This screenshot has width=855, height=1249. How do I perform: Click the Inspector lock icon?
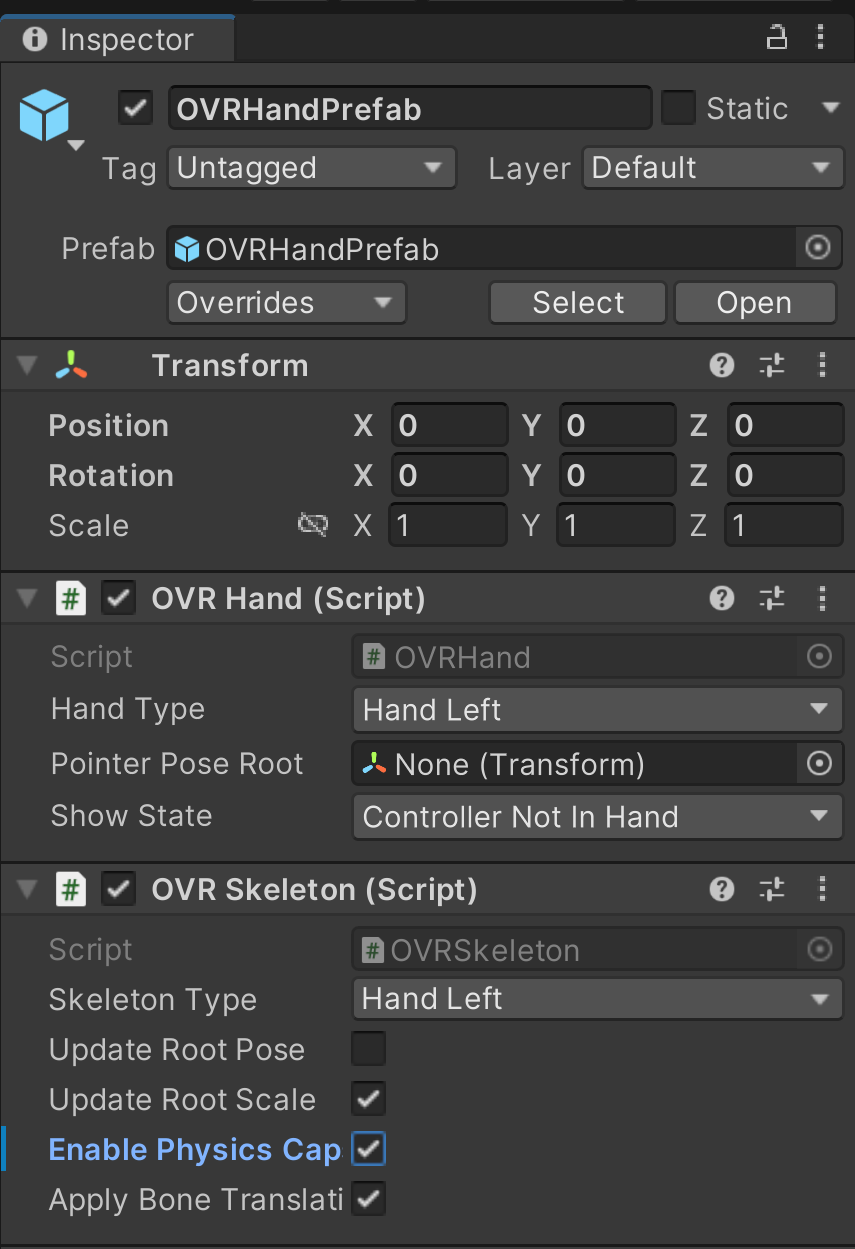776,38
